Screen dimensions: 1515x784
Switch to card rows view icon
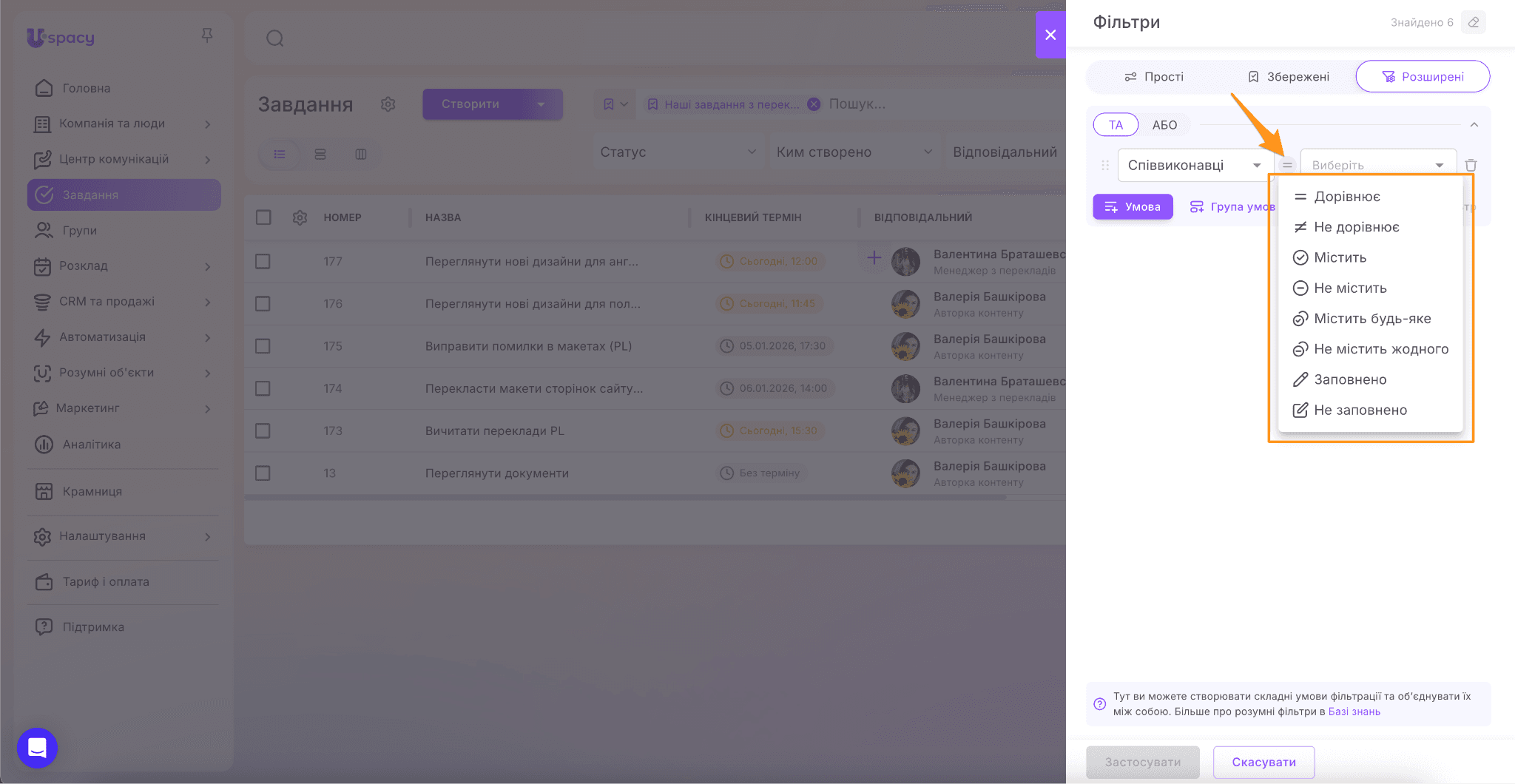pos(320,154)
